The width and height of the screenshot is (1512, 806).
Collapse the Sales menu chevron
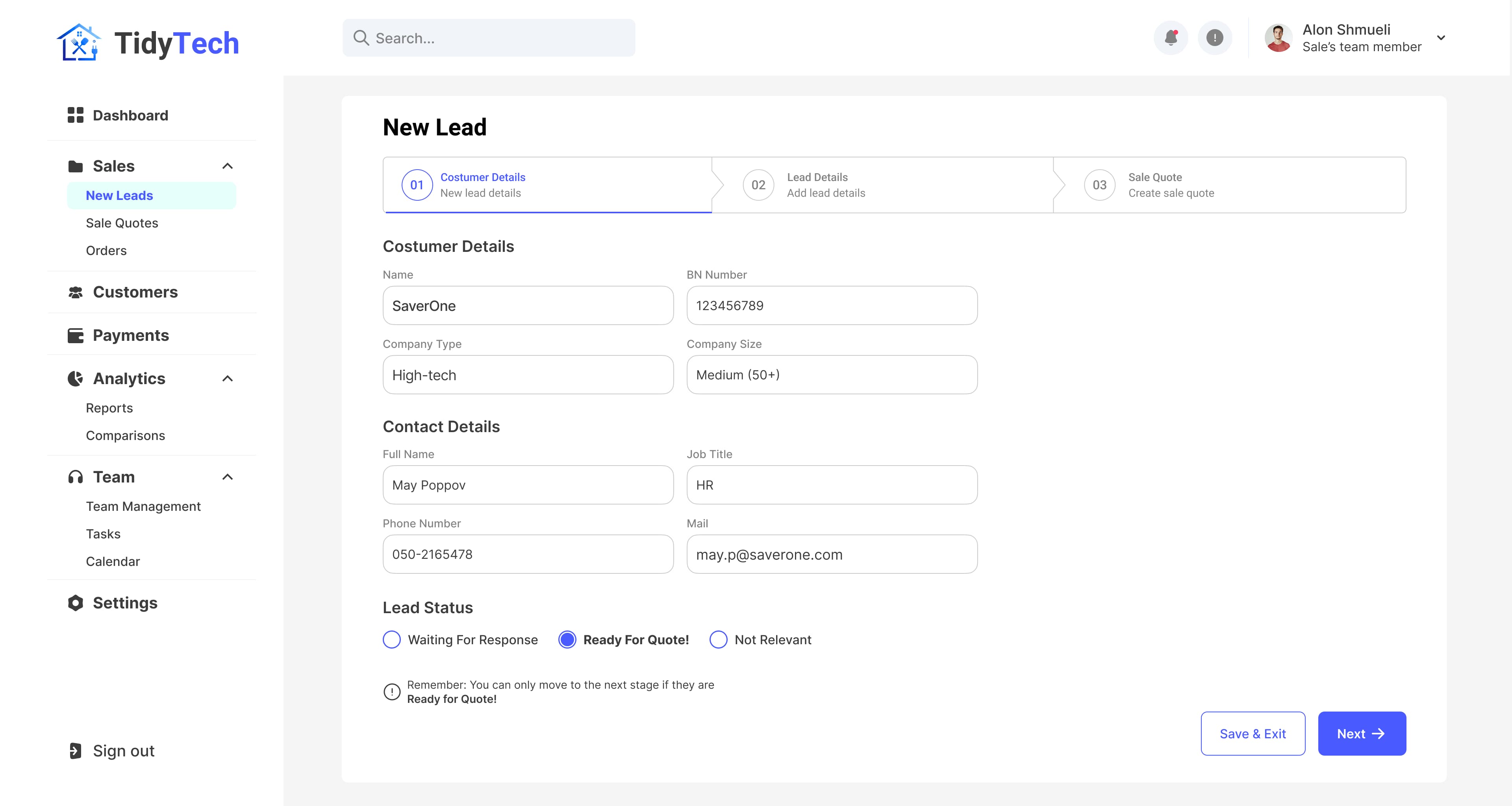(x=228, y=166)
